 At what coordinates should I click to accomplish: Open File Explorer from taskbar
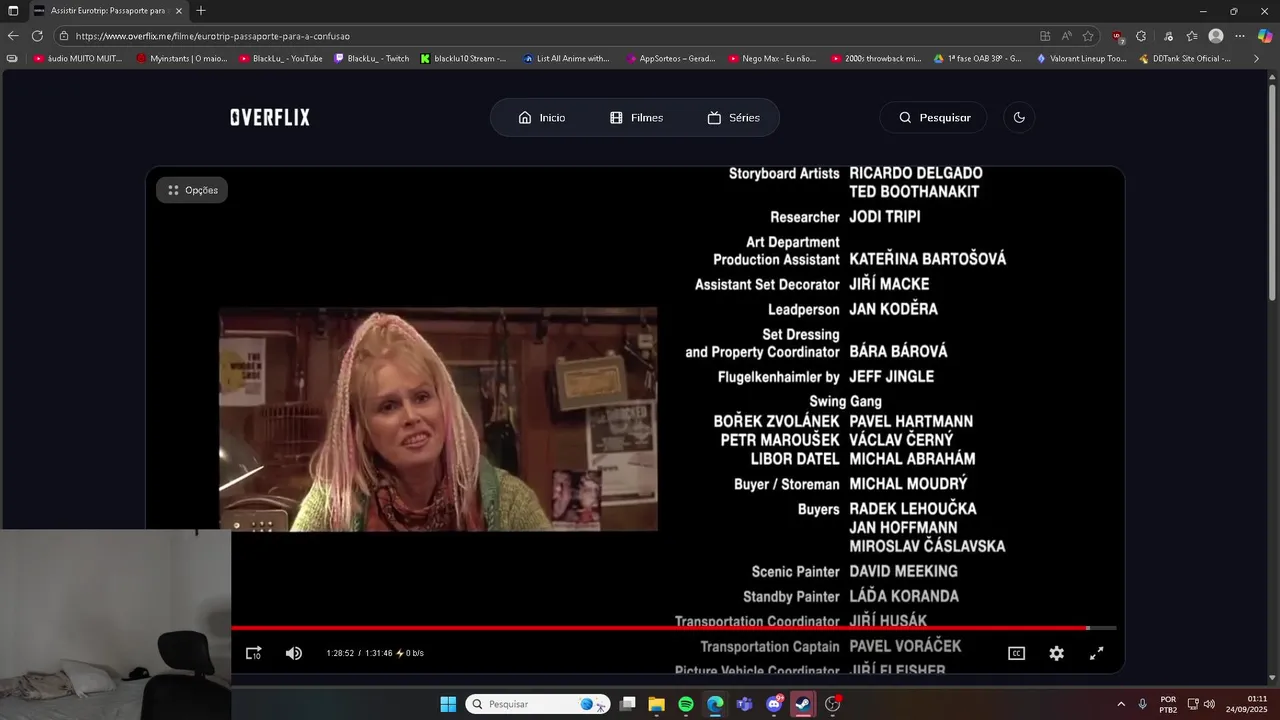pos(656,704)
